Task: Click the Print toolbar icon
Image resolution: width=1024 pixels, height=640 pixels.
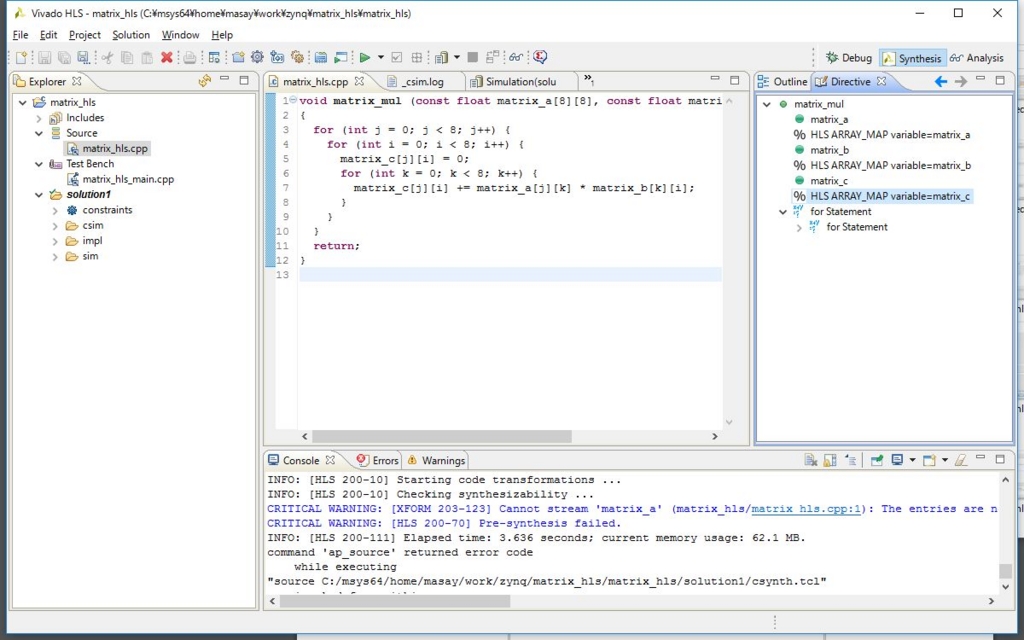Action: tap(189, 57)
